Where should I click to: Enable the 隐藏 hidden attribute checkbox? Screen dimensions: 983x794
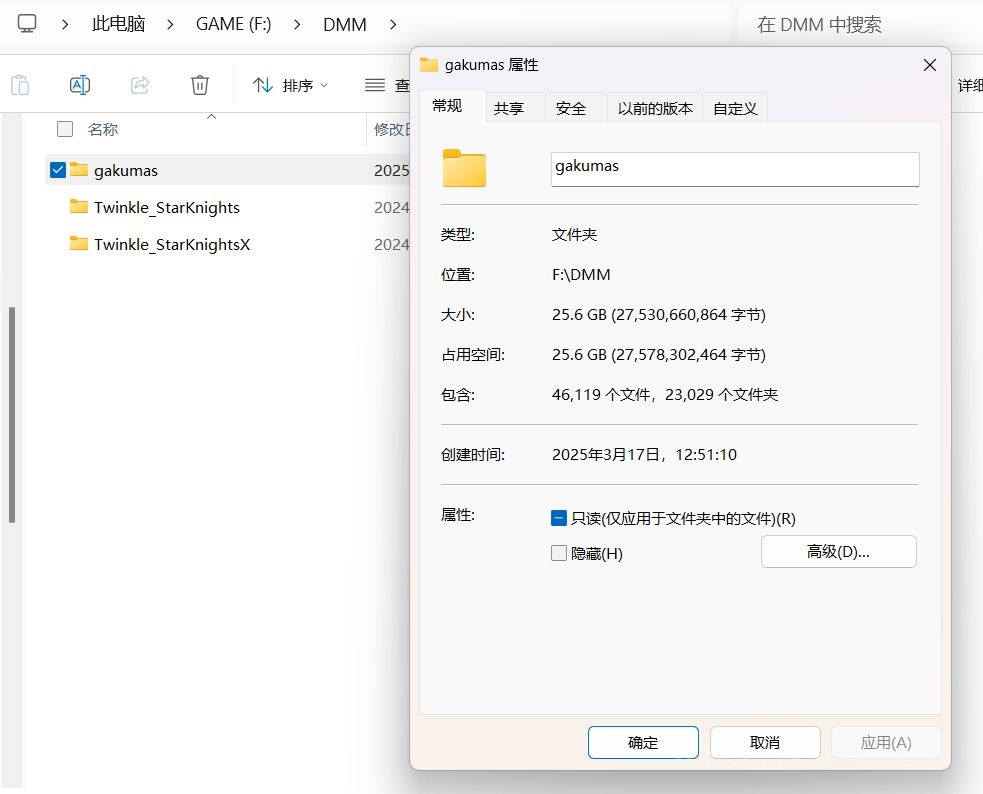(559, 552)
